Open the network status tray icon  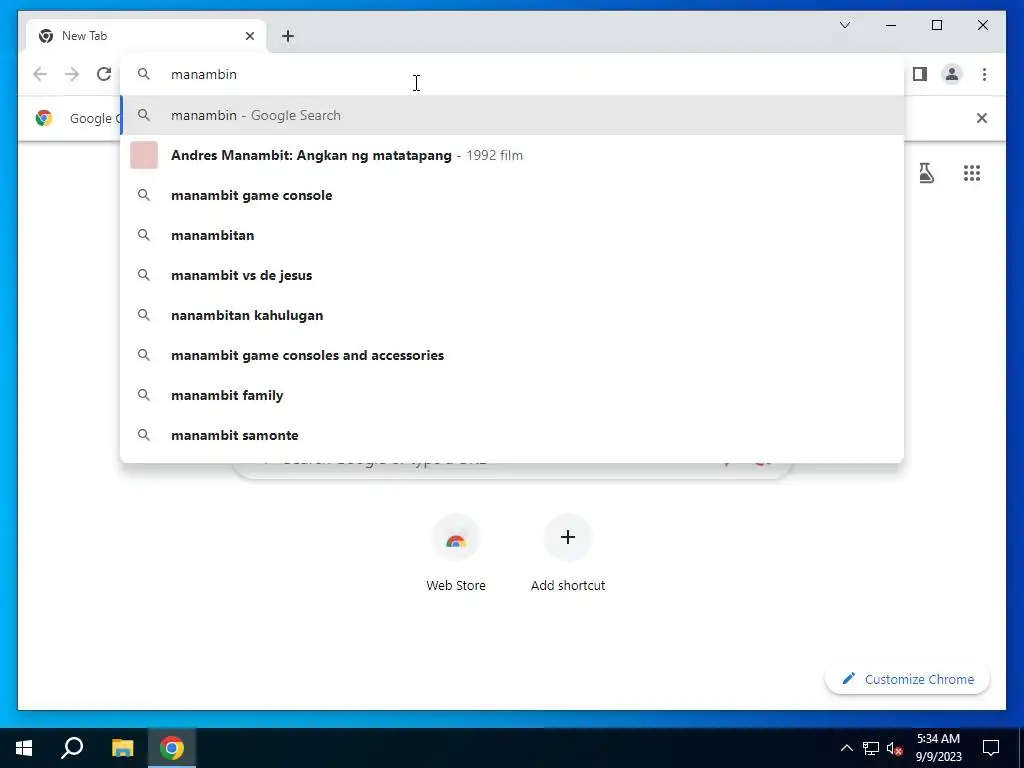tap(871, 748)
